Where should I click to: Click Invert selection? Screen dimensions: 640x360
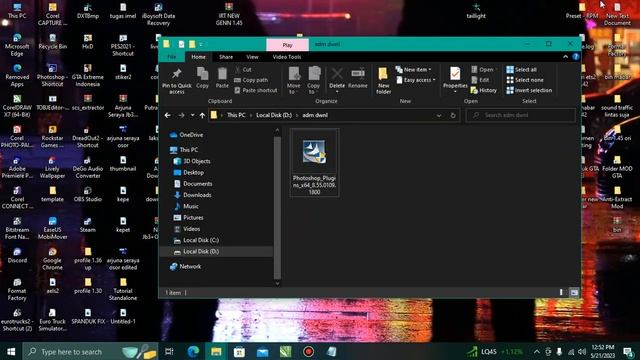[529, 90]
